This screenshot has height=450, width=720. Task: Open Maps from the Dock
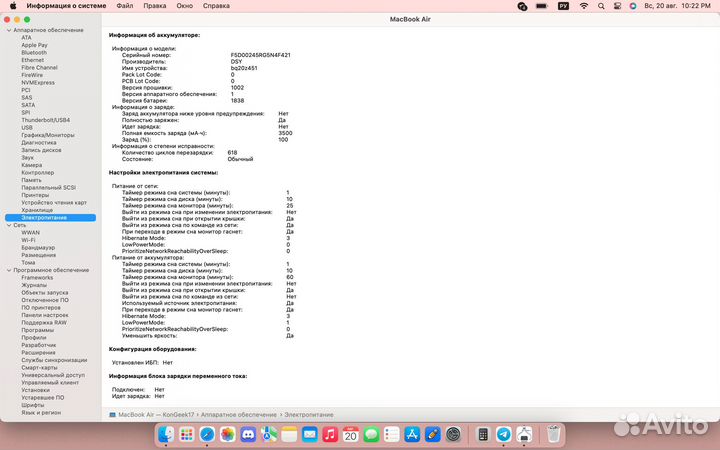click(269, 434)
